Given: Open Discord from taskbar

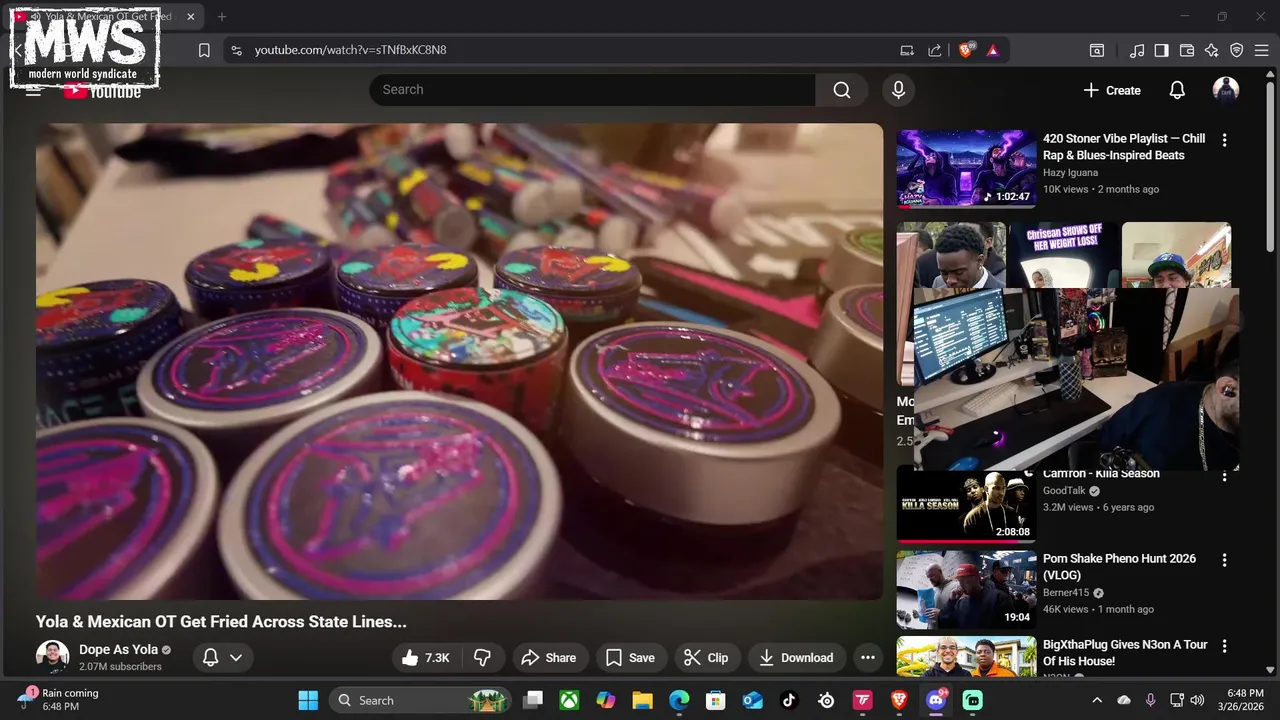Looking at the screenshot, I should click(x=936, y=700).
